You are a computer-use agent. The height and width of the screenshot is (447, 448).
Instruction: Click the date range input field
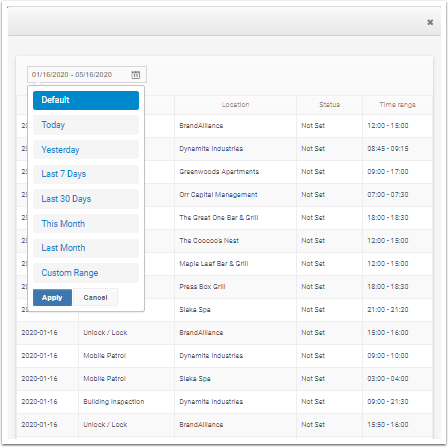[x=87, y=75]
